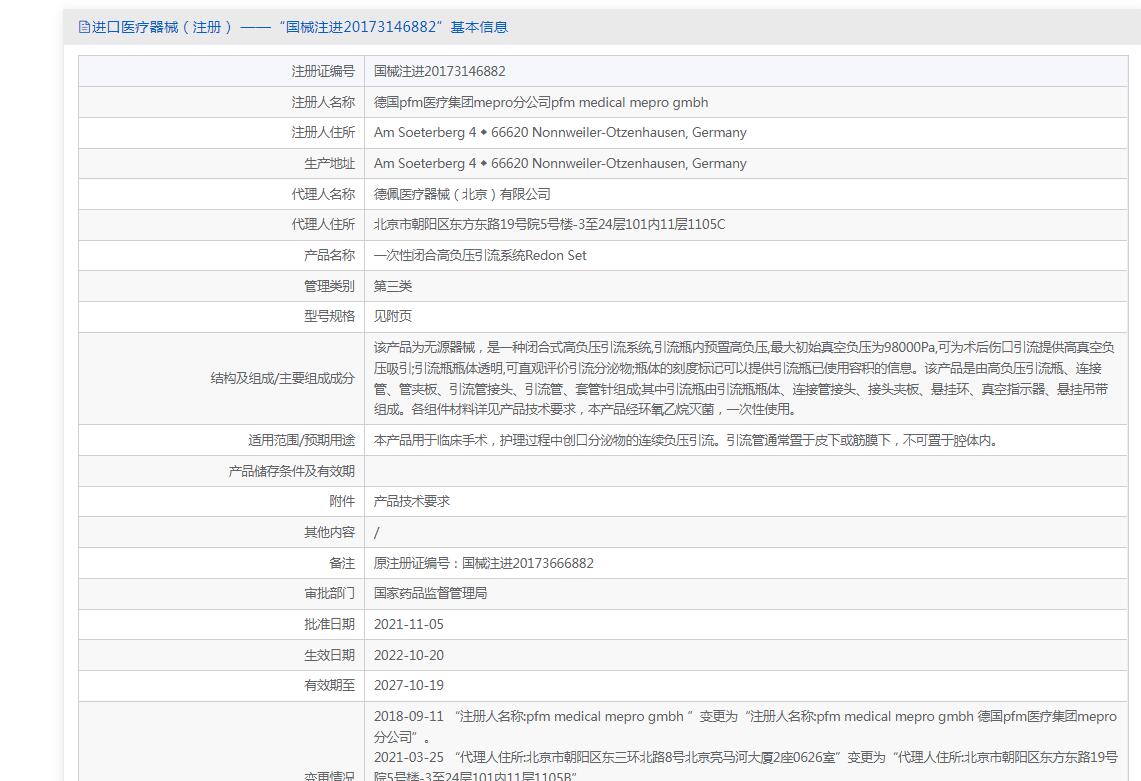Viewport: 1141px width, 781px height.
Task: Click the 生产地址 address value
Action: 559,163
